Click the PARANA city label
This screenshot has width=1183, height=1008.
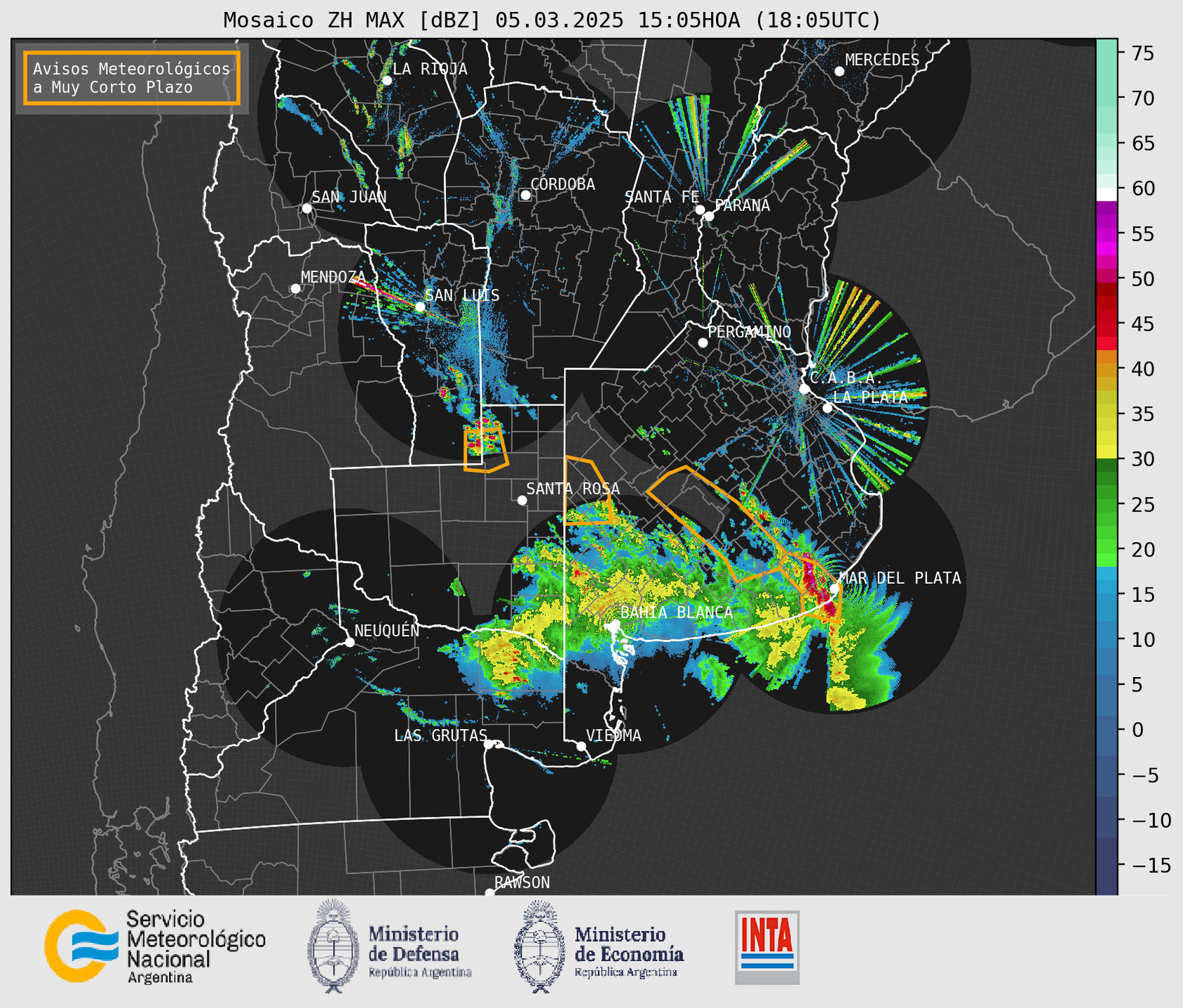[743, 205]
